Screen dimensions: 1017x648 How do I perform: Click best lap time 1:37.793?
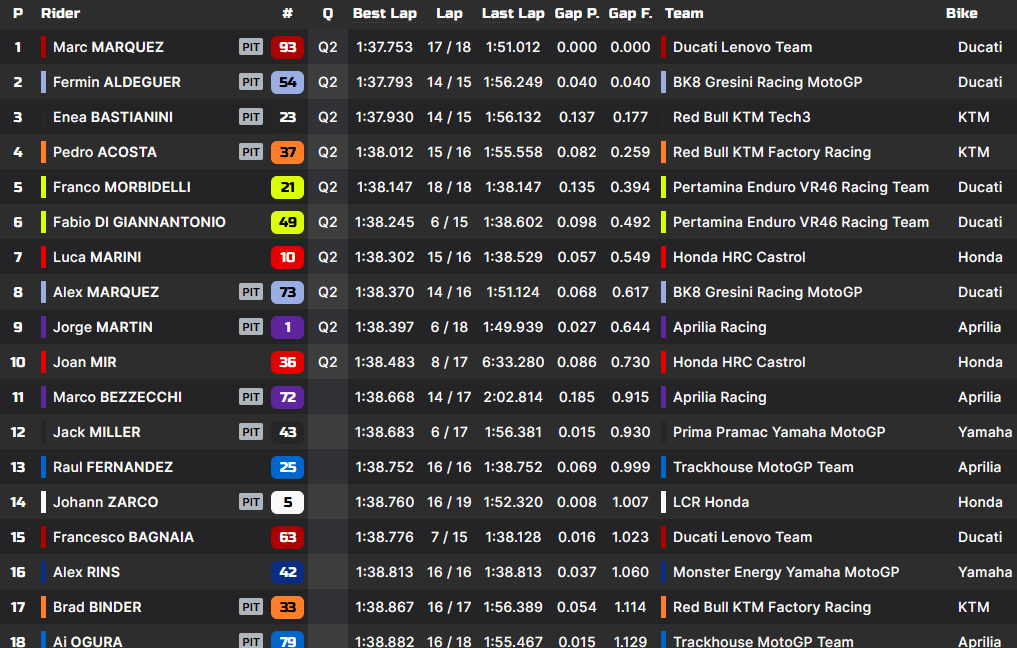click(385, 82)
